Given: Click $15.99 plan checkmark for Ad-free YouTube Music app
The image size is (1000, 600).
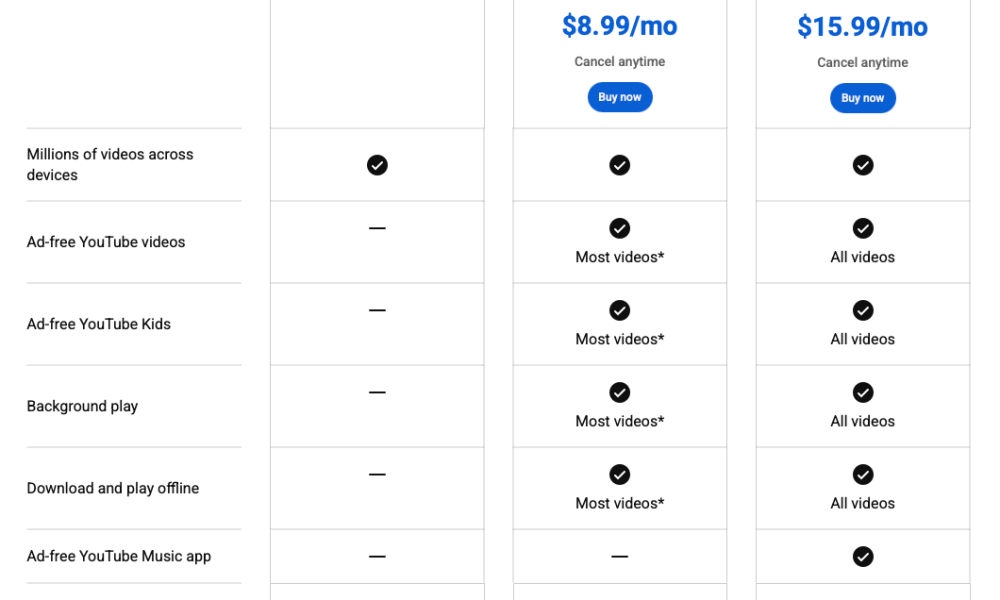Looking at the screenshot, I should pos(863,557).
